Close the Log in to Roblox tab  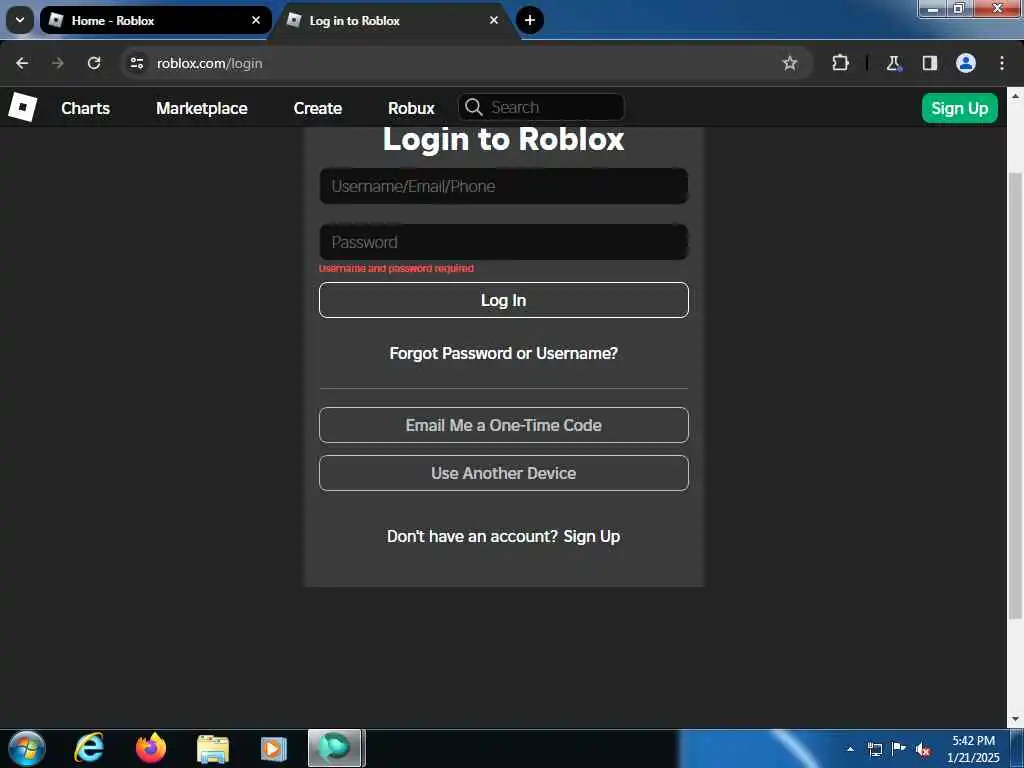(494, 20)
